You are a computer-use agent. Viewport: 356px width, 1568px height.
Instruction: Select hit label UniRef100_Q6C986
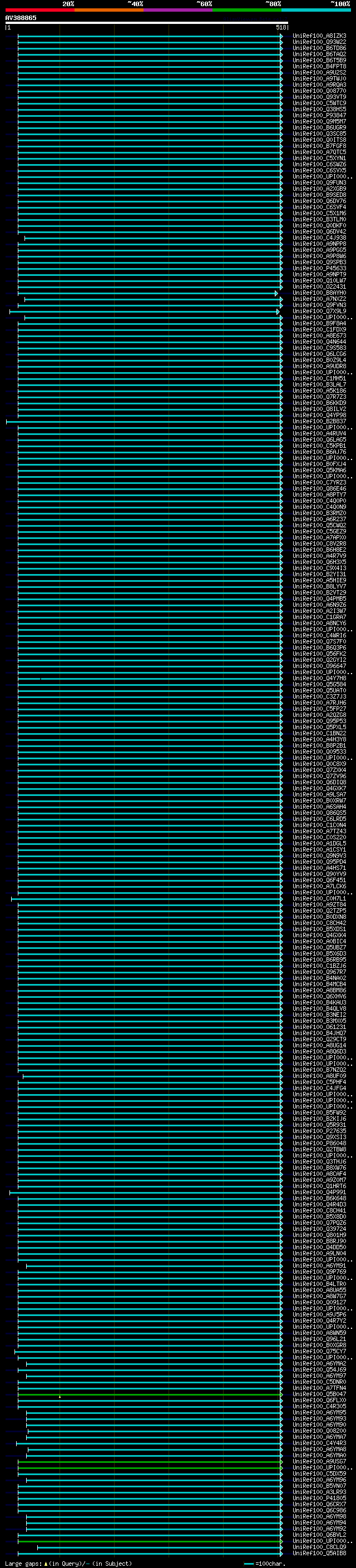point(319,1510)
